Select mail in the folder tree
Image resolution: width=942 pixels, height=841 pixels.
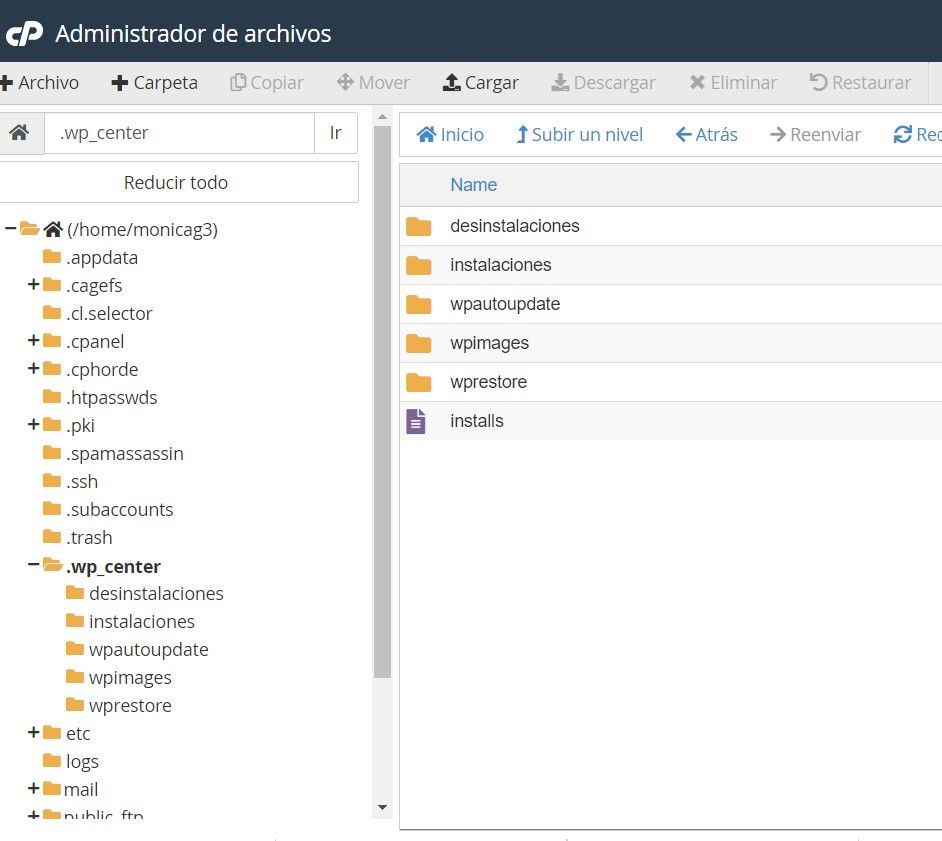[81, 789]
